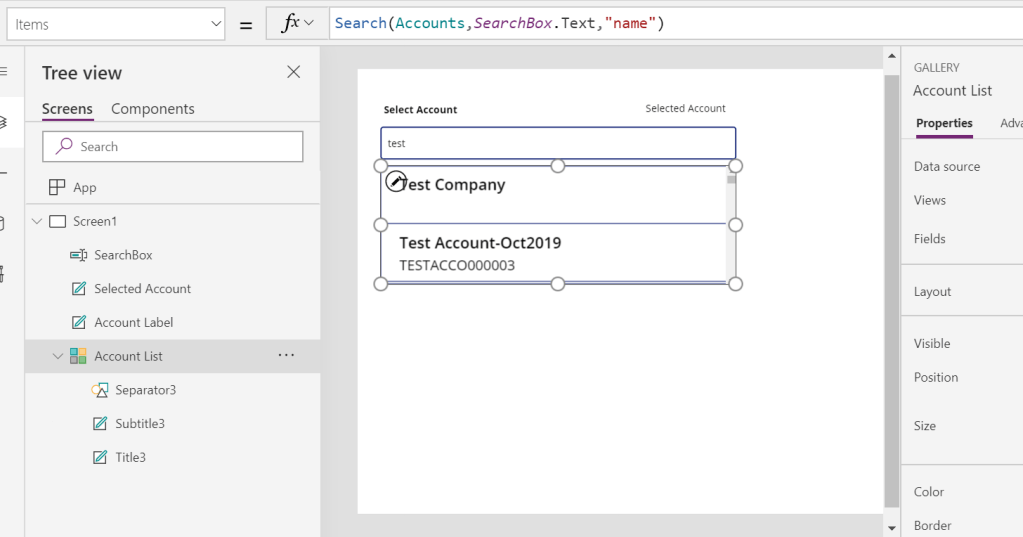Close the Tree view panel
This screenshot has height=537, width=1023.
tap(293, 72)
